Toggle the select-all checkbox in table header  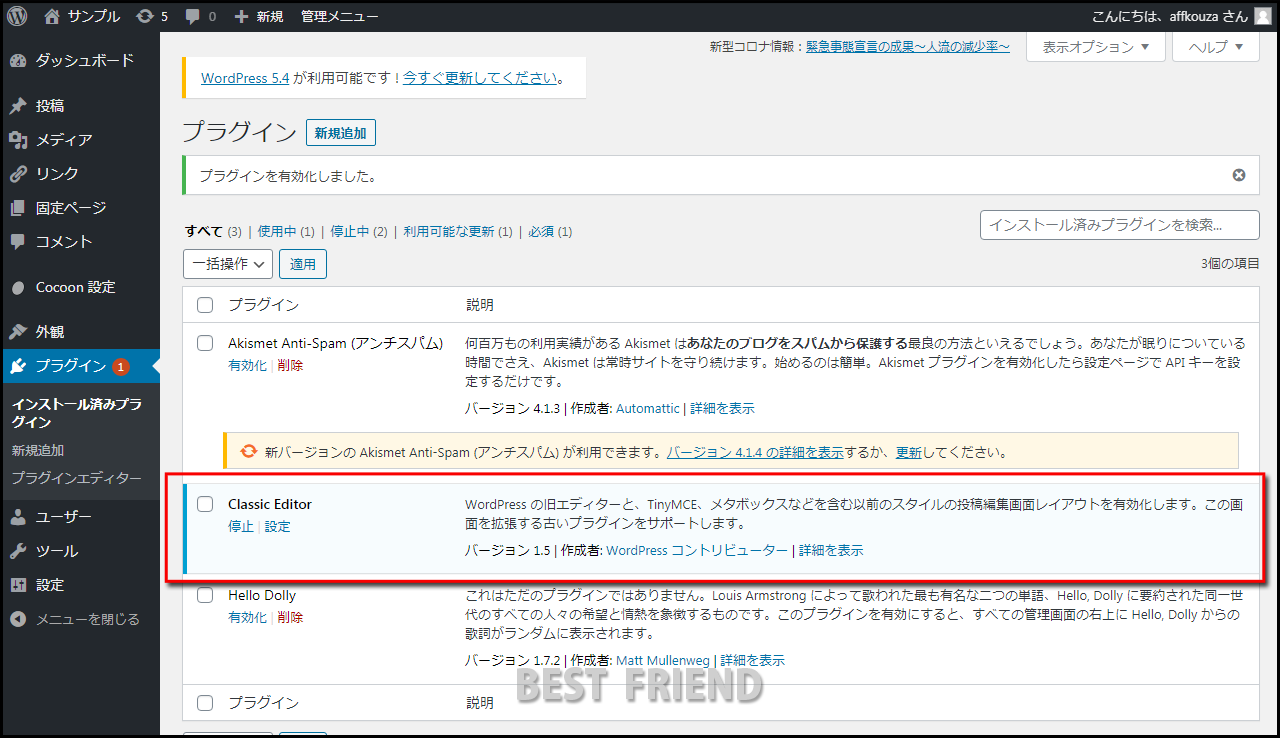point(205,305)
